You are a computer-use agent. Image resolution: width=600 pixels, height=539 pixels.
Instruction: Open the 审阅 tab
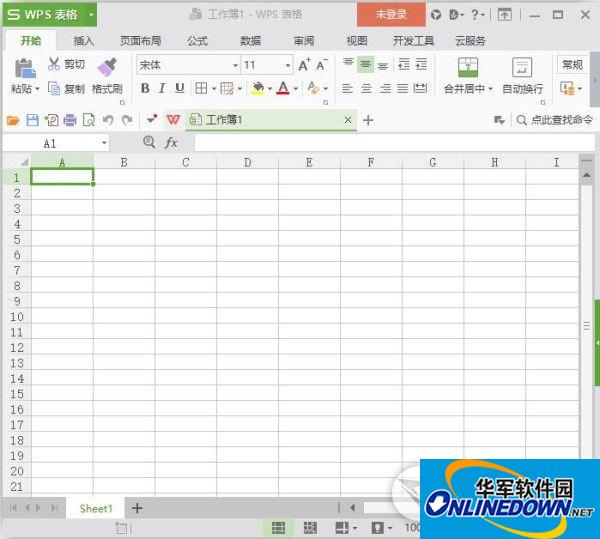tap(304, 41)
